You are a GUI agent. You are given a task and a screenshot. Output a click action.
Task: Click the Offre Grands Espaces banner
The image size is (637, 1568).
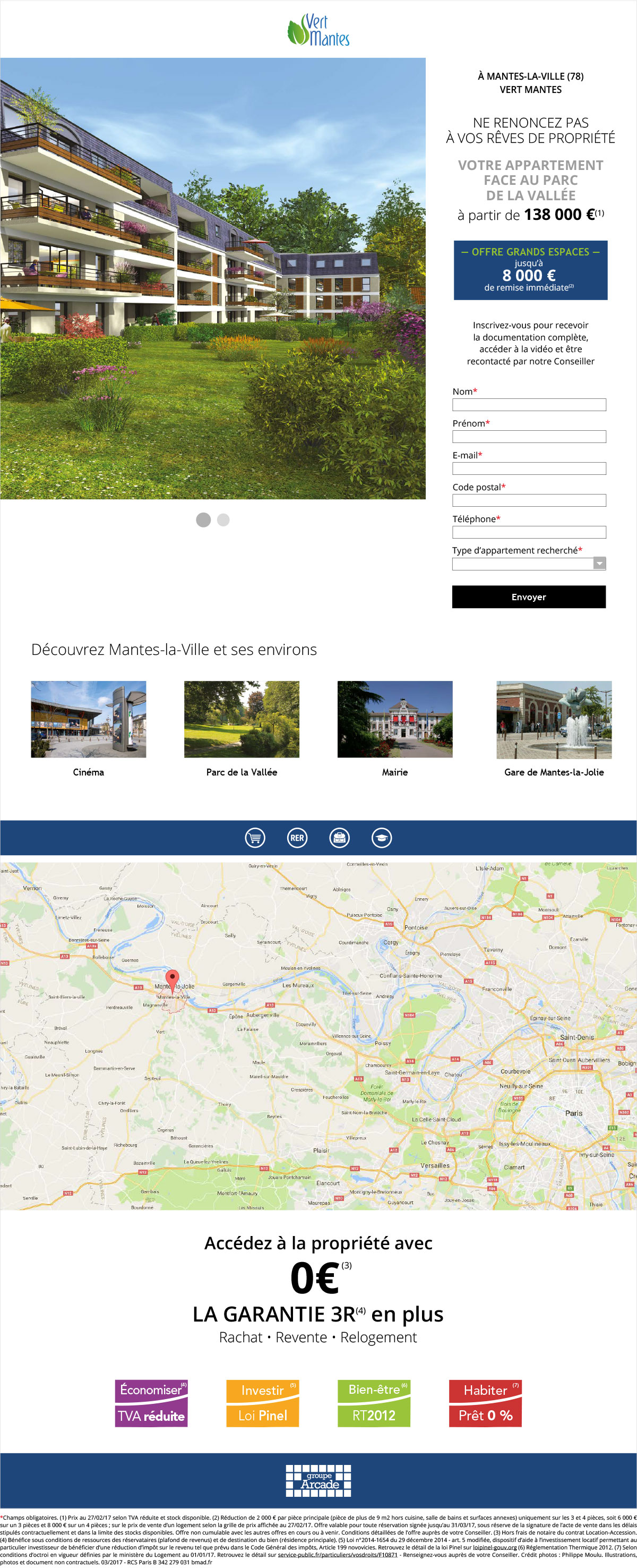click(x=530, y=270)
